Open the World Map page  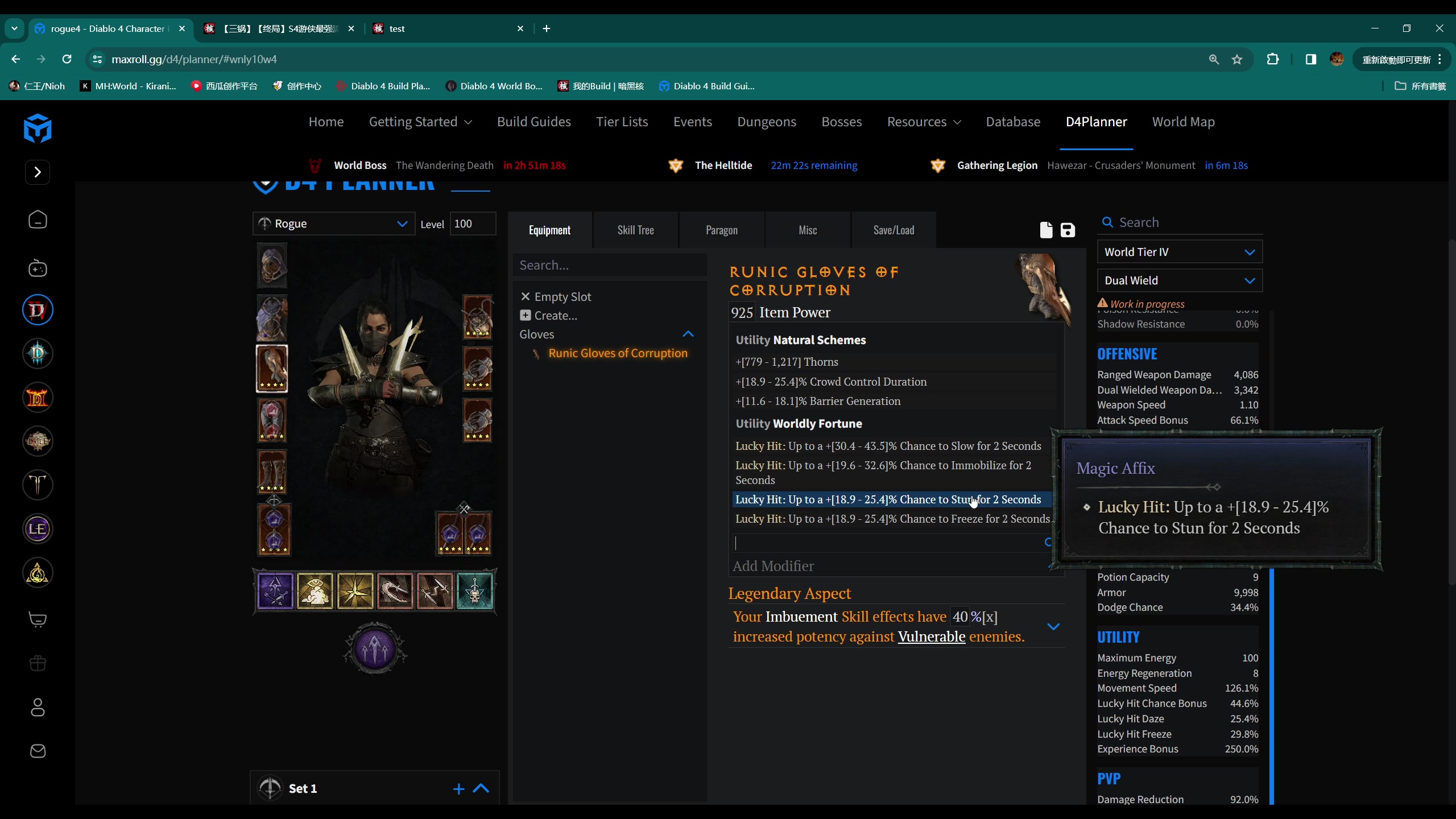click(1184, 122)
